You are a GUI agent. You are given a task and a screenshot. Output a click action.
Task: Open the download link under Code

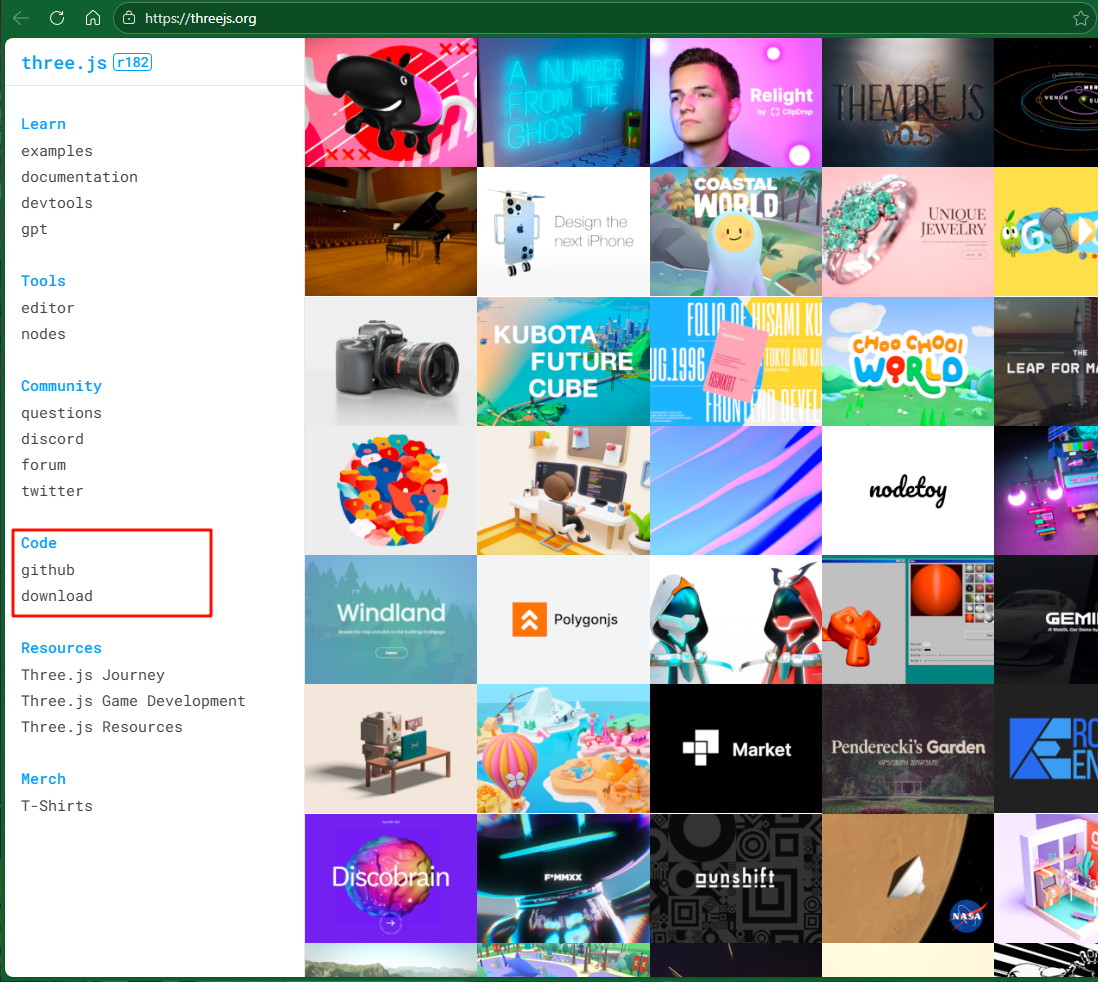[x=57, y=596]
